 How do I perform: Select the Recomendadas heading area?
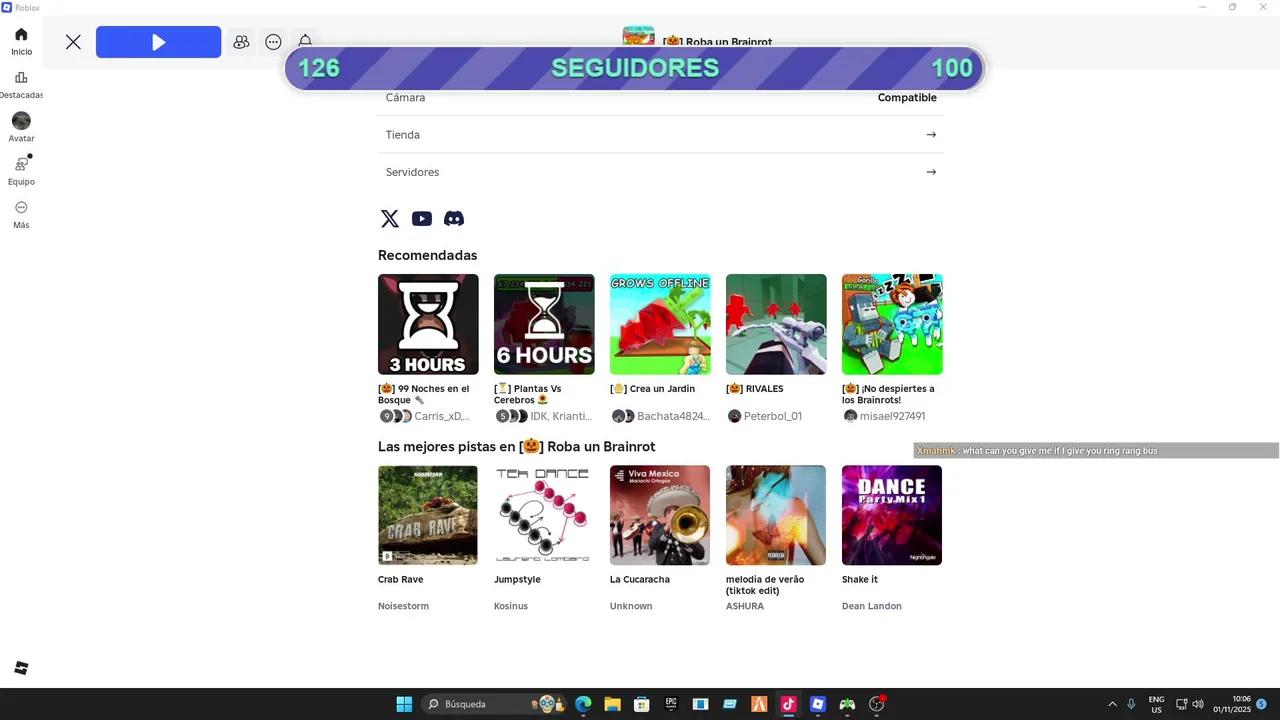[x=428, y=255]
